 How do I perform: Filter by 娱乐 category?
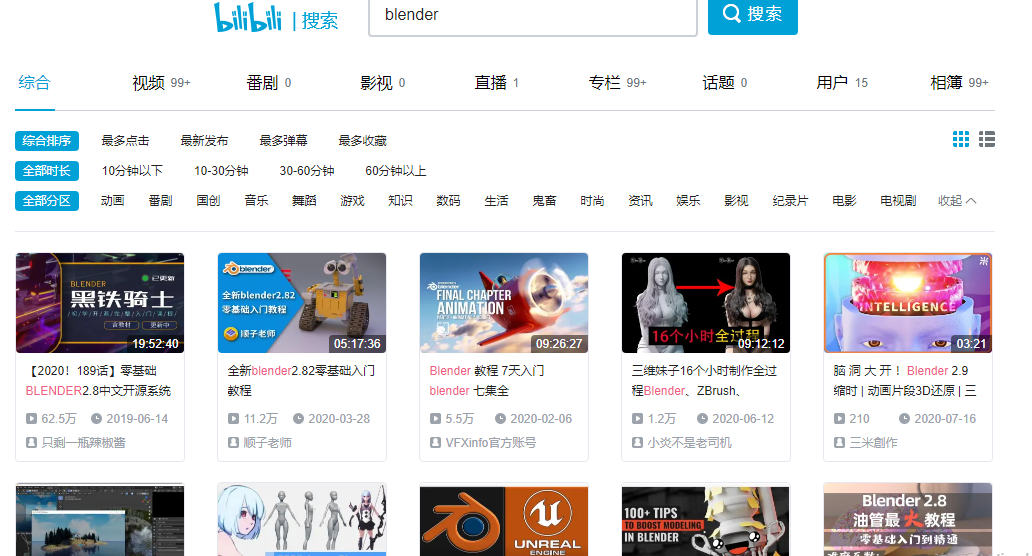point(688,201)
